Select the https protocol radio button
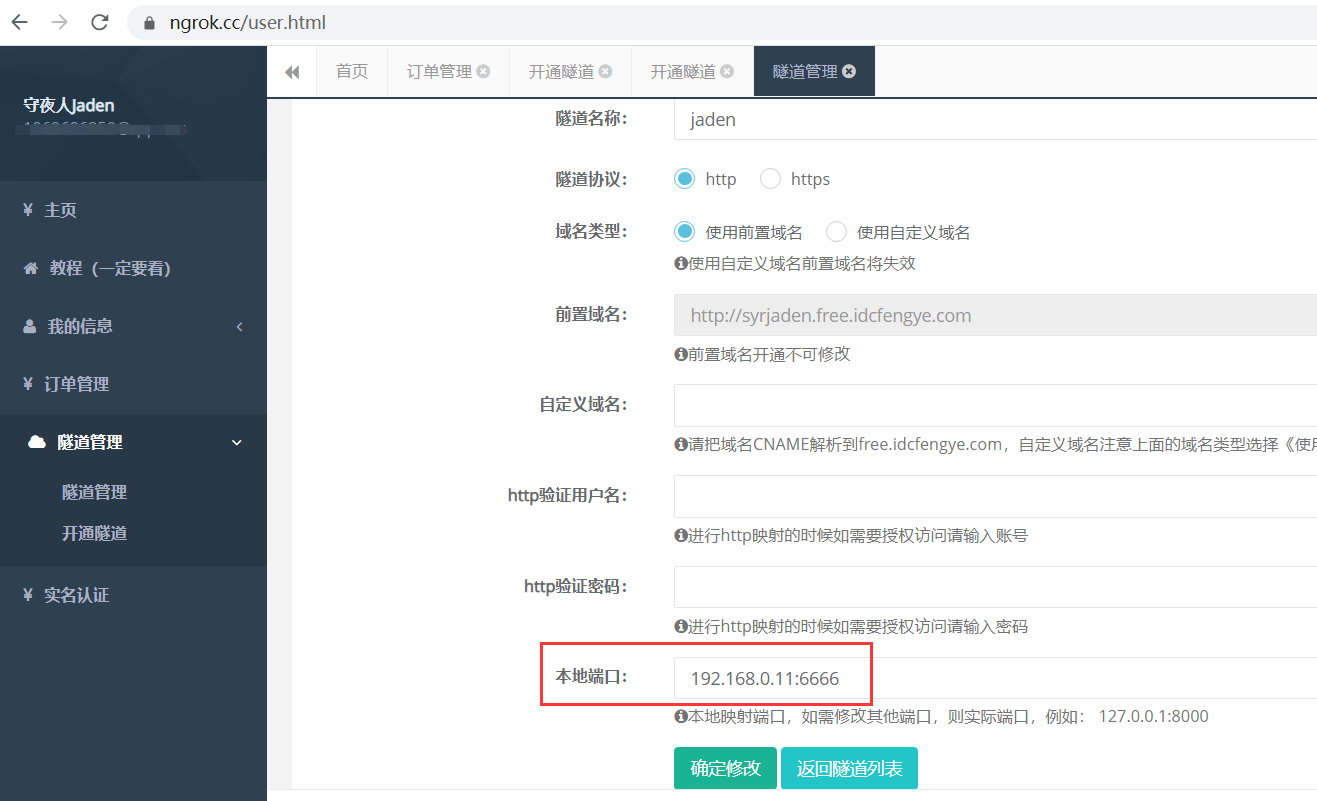Viewport: 1317px width, 801px height. (x=770, y=179)
